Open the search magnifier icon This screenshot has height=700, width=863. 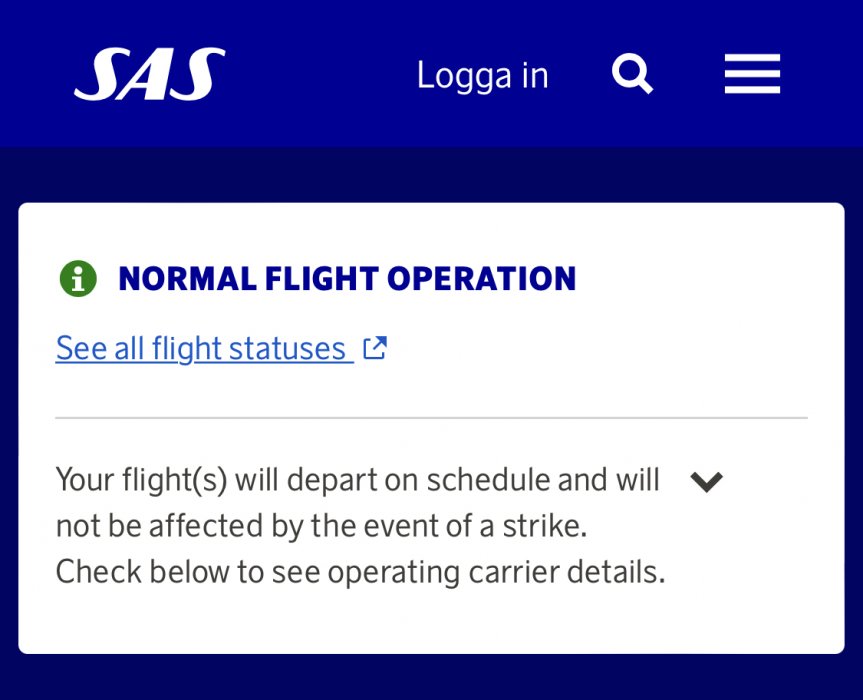[x=632, y=75]
